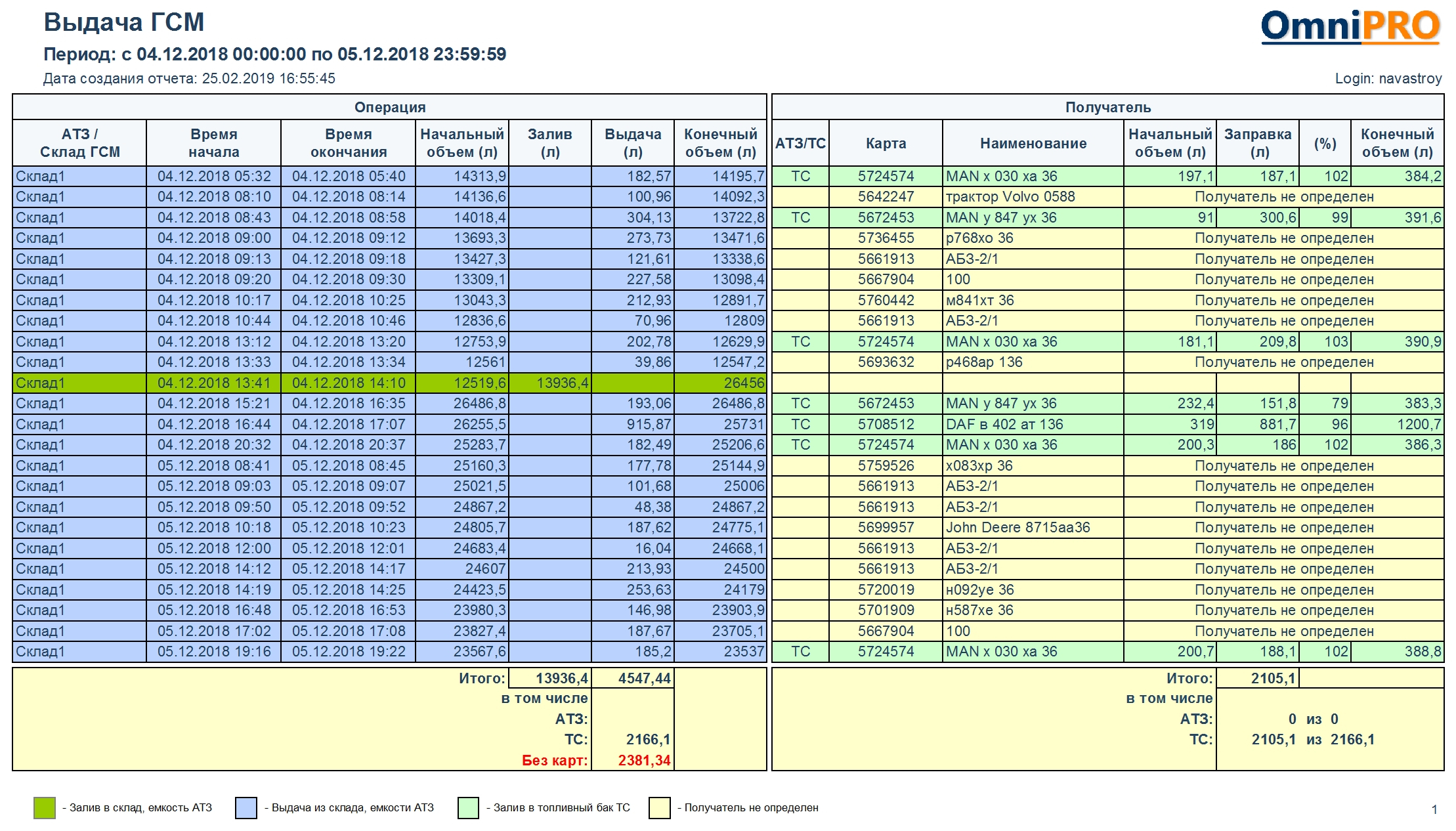Click the Выдача ГСМ report title
Viewport: 1456px width, 831px height.
click(x=124, y=23)
